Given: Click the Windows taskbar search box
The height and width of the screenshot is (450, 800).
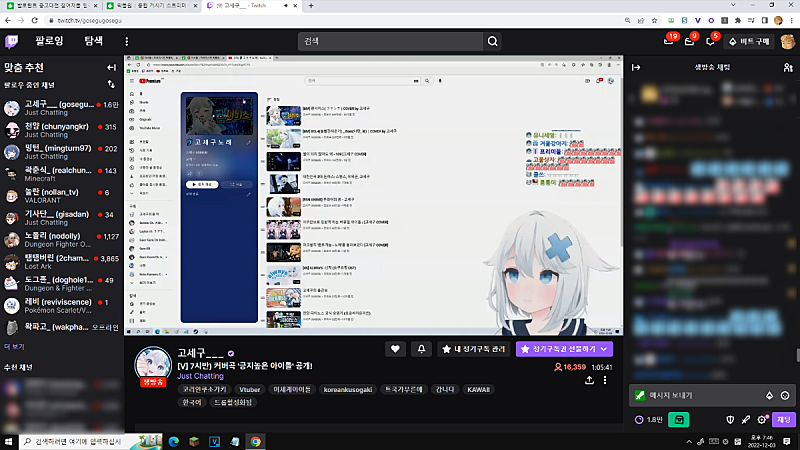Looking at the screenshot, I should [x=91, y=441].
